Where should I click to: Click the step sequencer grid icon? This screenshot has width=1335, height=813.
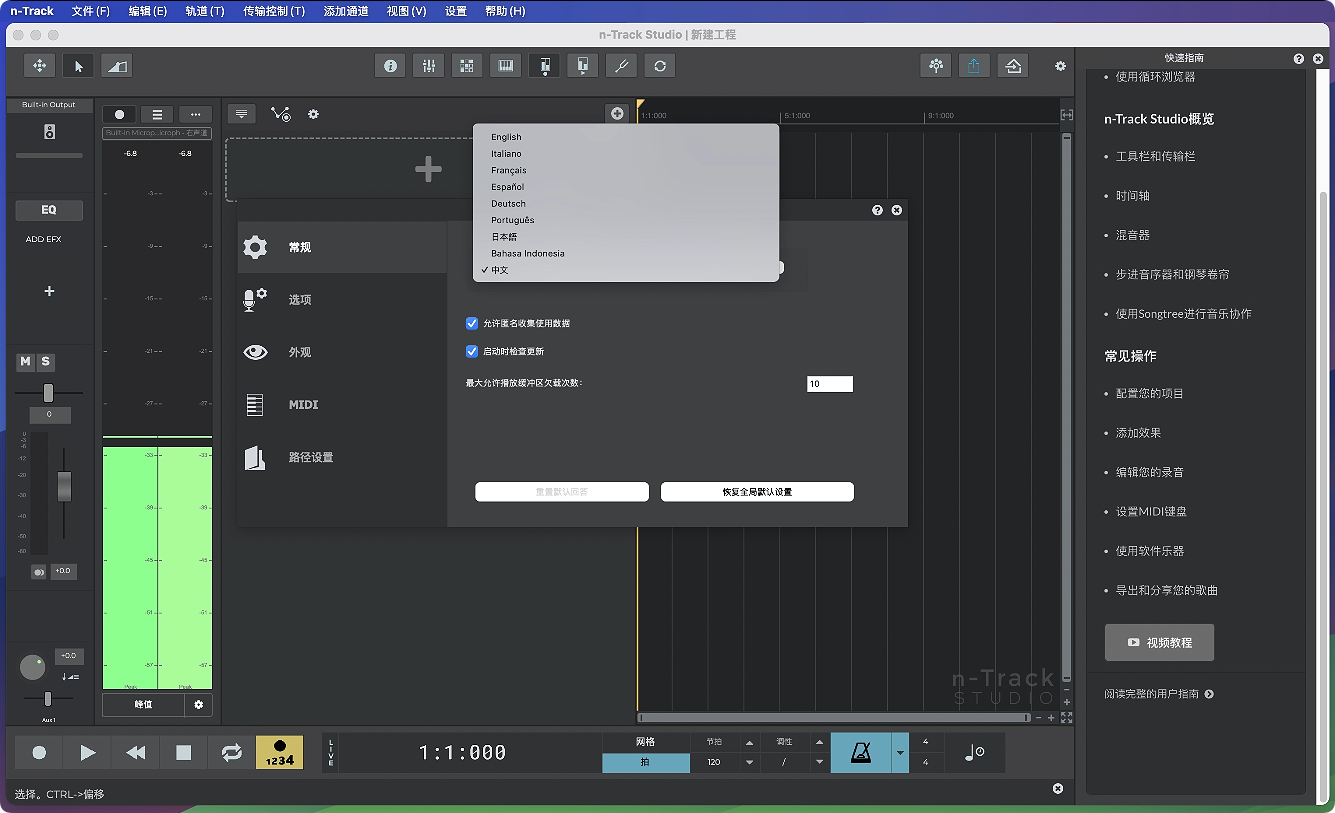[466, 66]
